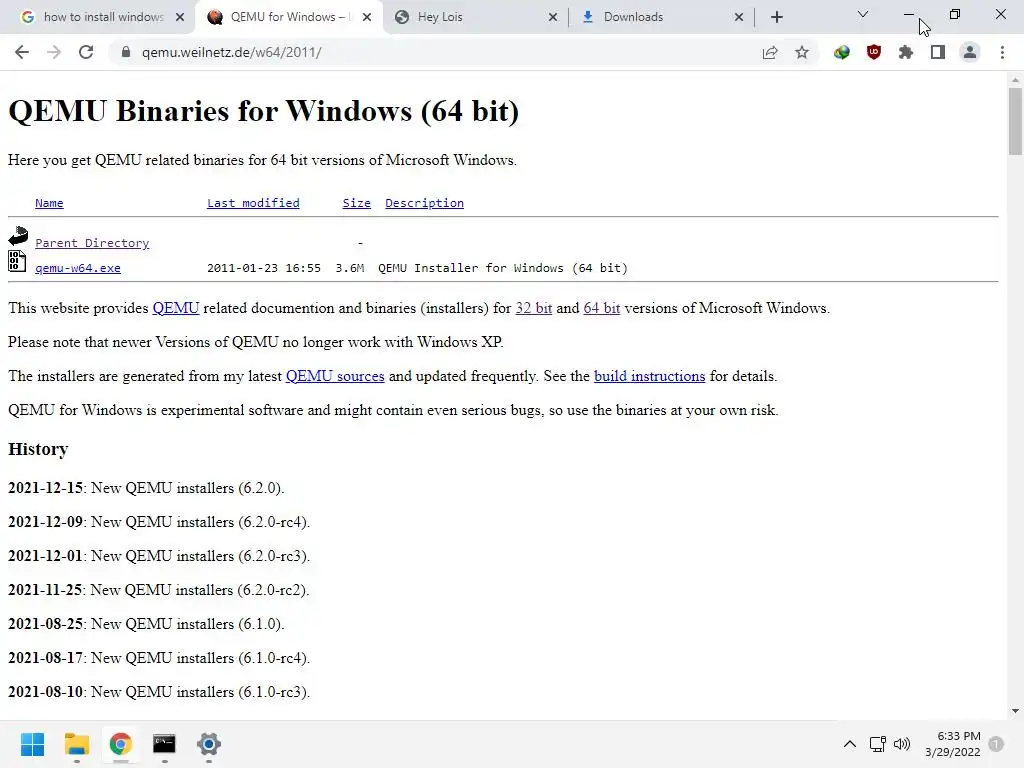Click the scrollbar down arrow
This screenshot has height=768, width=1024.
(1015, 711)
